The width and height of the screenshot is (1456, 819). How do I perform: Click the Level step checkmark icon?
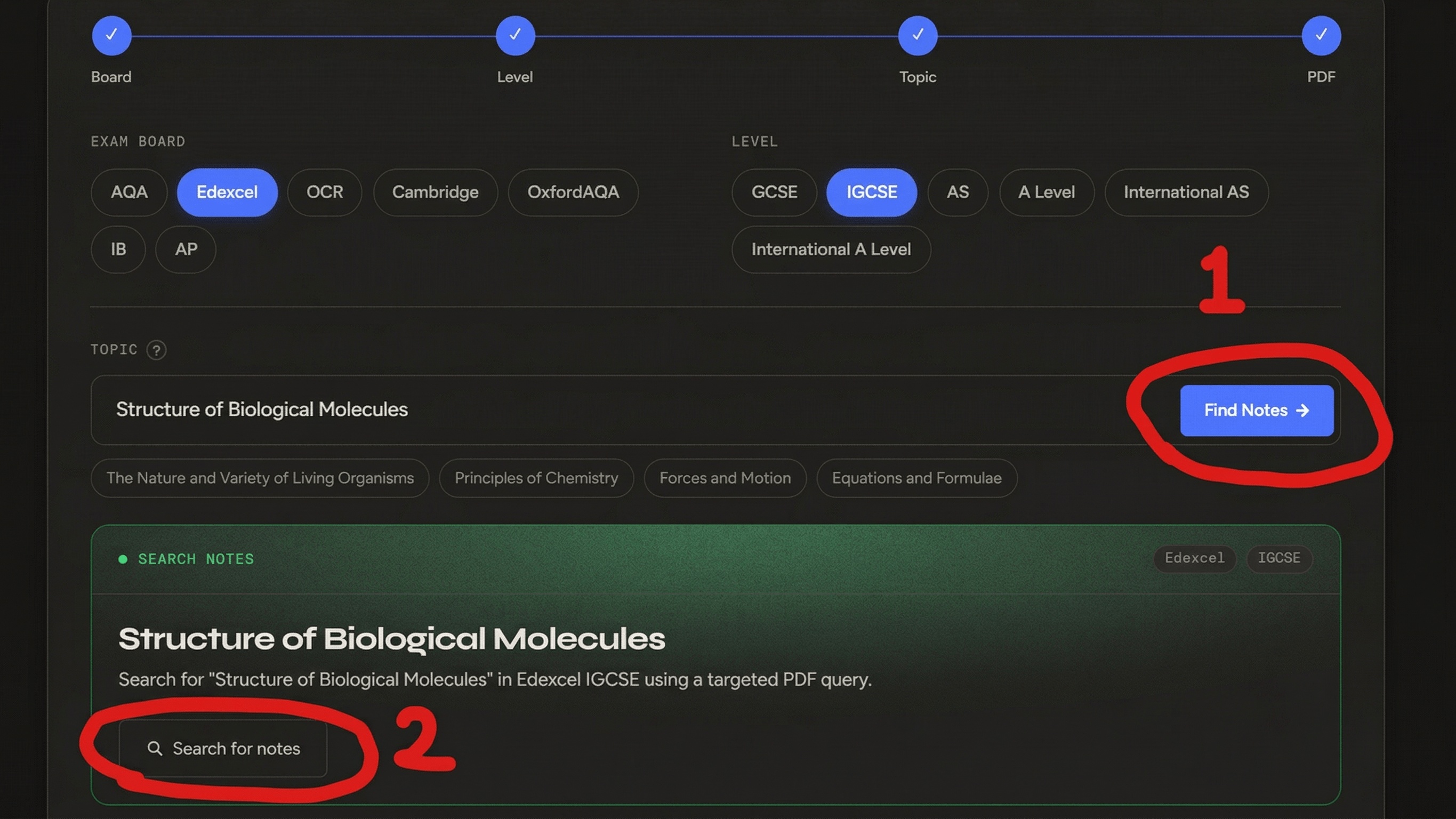click(515, 35)
